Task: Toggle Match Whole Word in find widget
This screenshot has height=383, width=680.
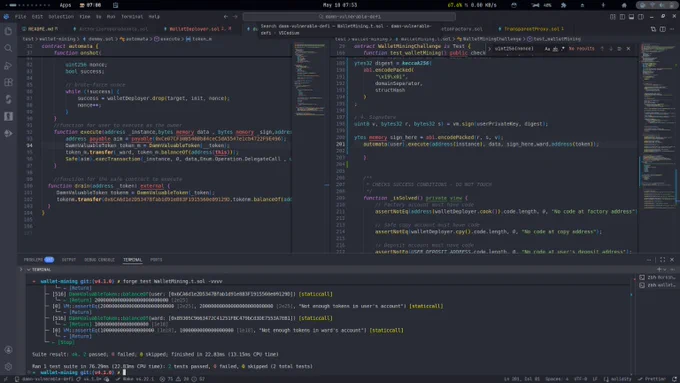Action: (x=555, y=49)
